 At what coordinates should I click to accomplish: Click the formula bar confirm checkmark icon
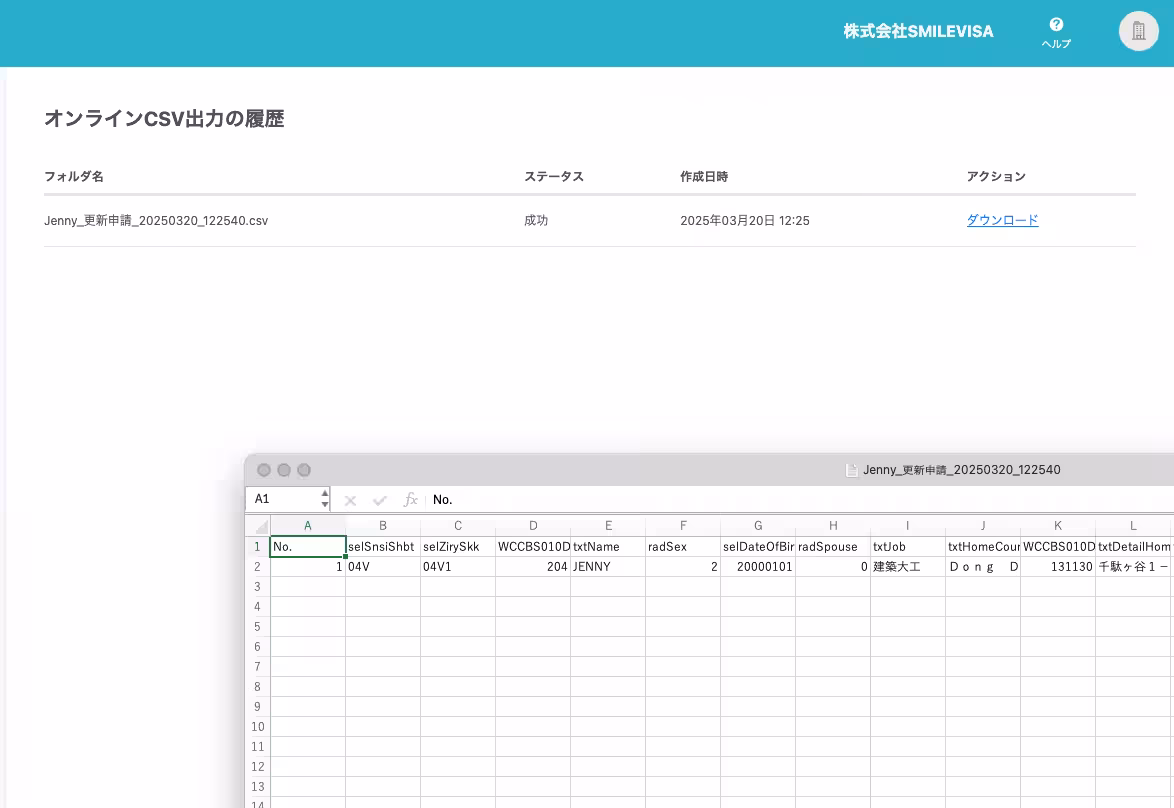tap(380, 500)
